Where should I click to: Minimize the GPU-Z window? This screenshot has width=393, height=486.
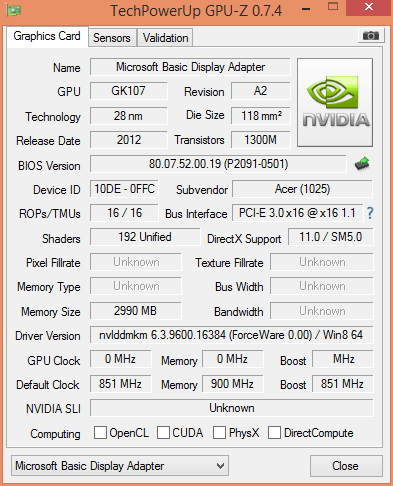click(306, 9)
